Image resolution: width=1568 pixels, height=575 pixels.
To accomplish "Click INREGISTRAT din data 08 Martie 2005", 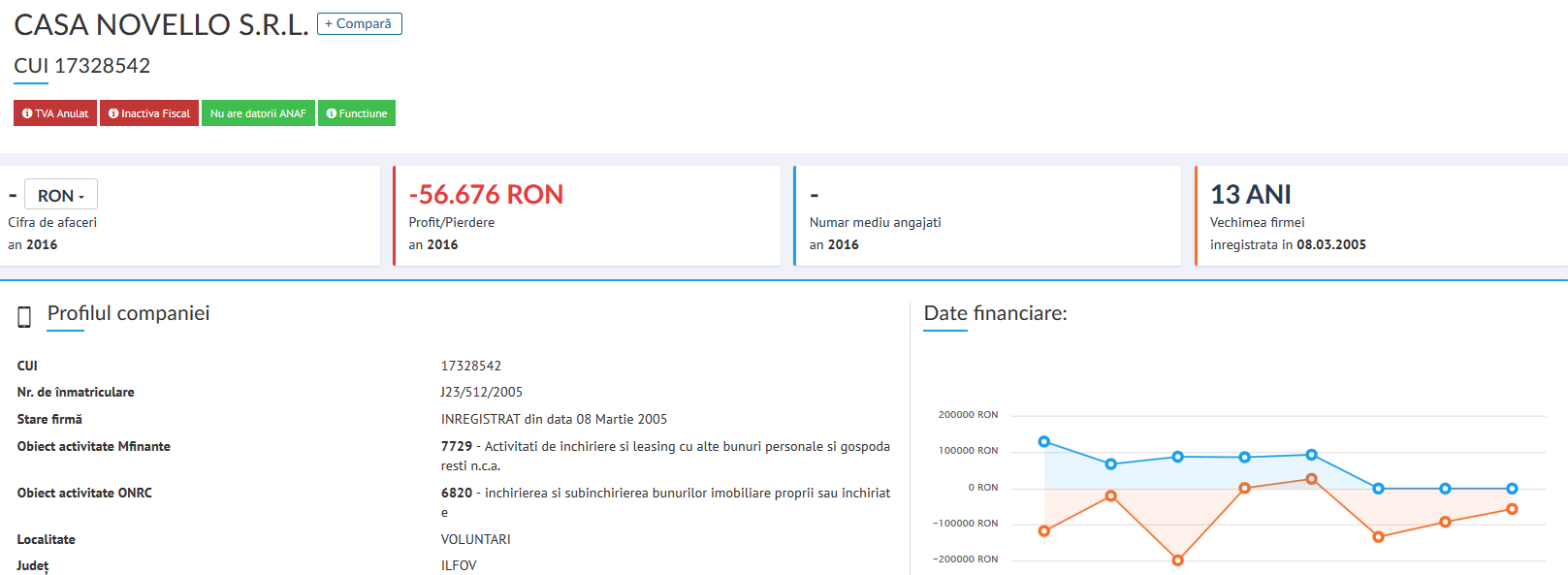I will (555, 419).
